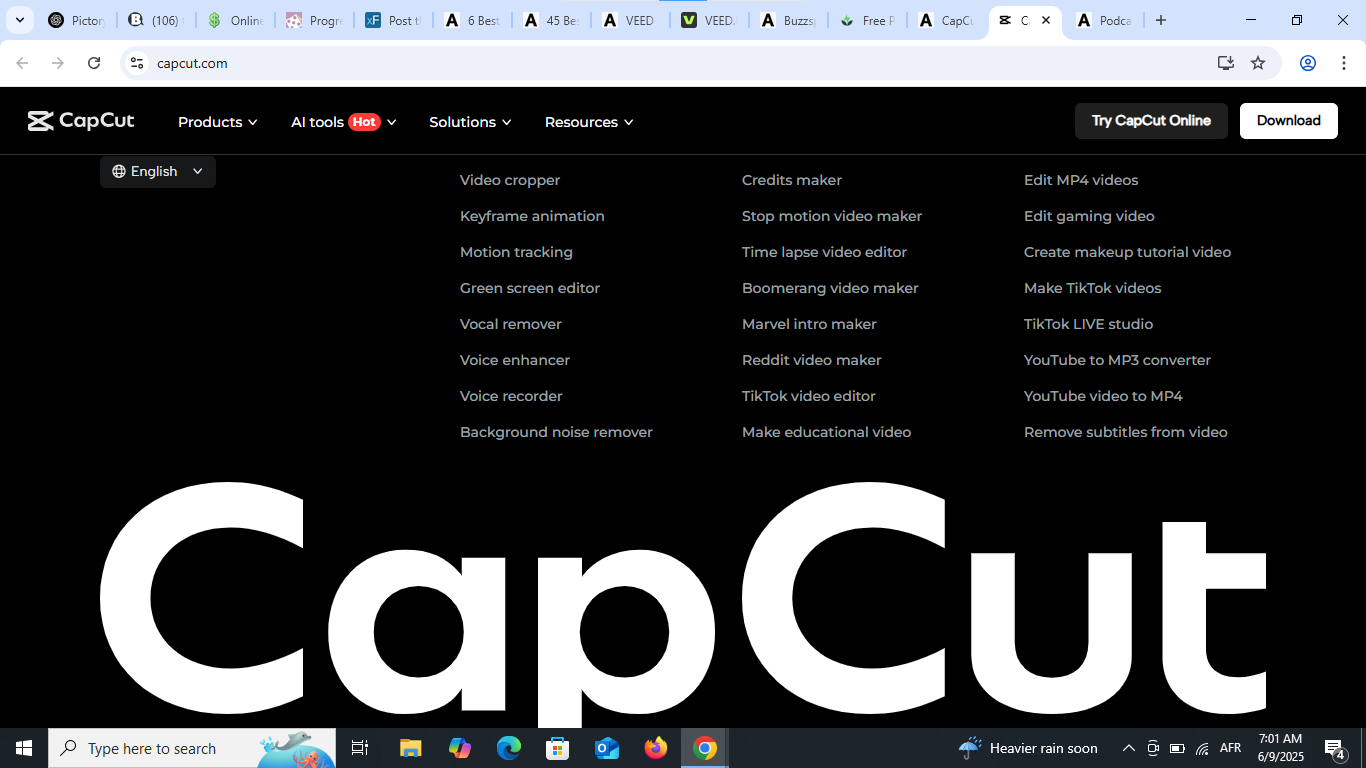The width and height of the screenshot is (1366, 768).
Task: Open Make educational video link
Action: pos(827,432)
